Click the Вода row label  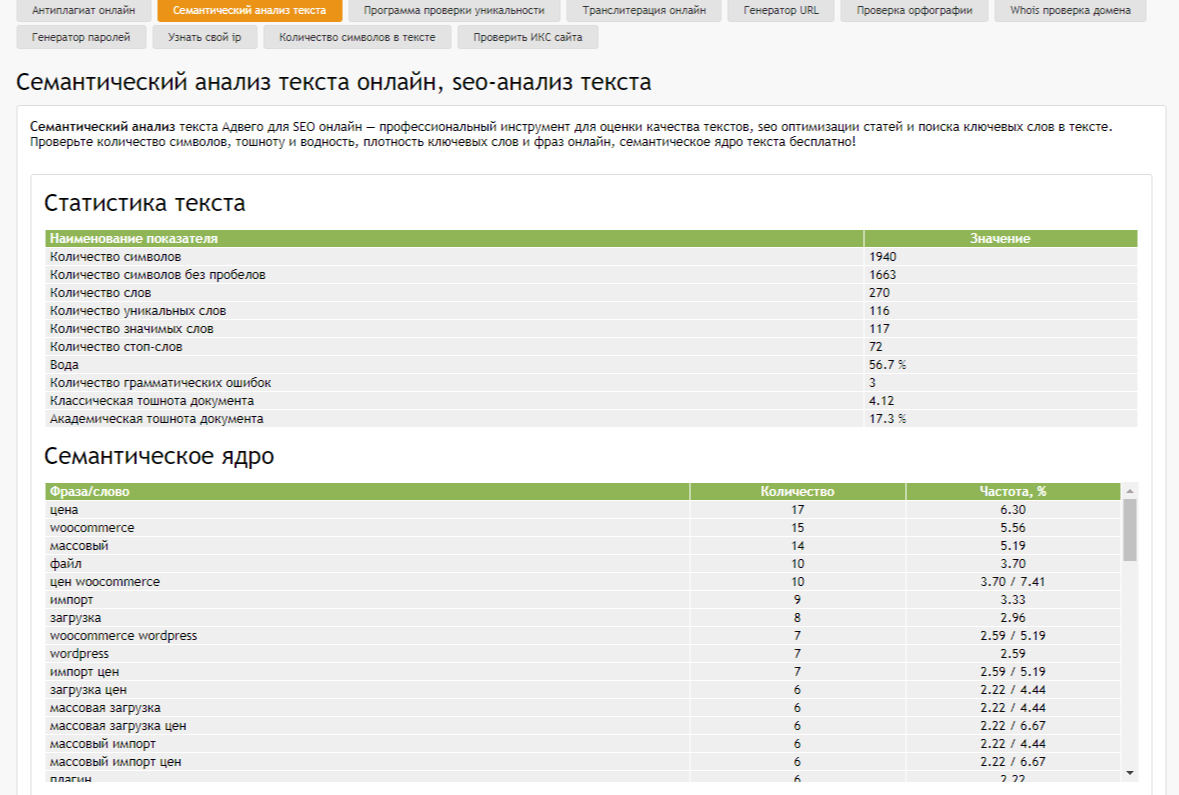click(x=65, y=365)
